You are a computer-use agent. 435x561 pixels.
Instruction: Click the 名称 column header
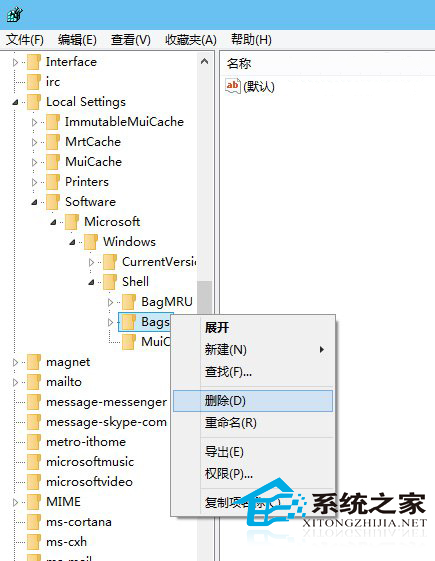click(239, 64)
